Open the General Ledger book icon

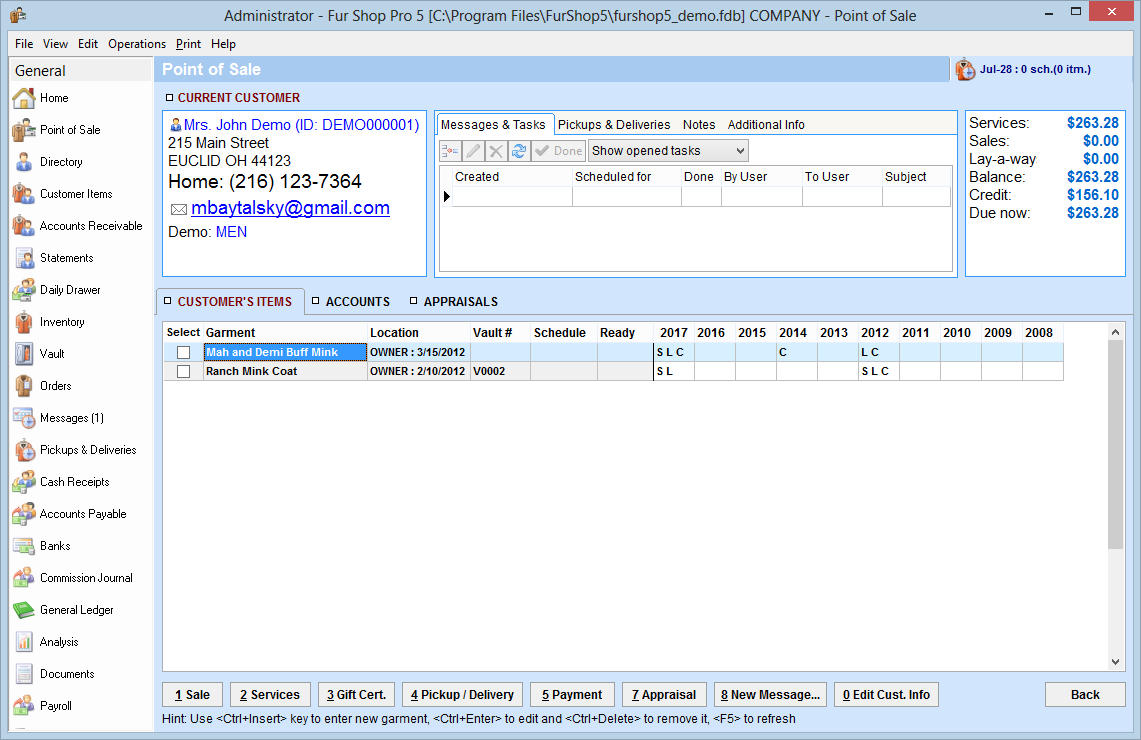point(24,610)
